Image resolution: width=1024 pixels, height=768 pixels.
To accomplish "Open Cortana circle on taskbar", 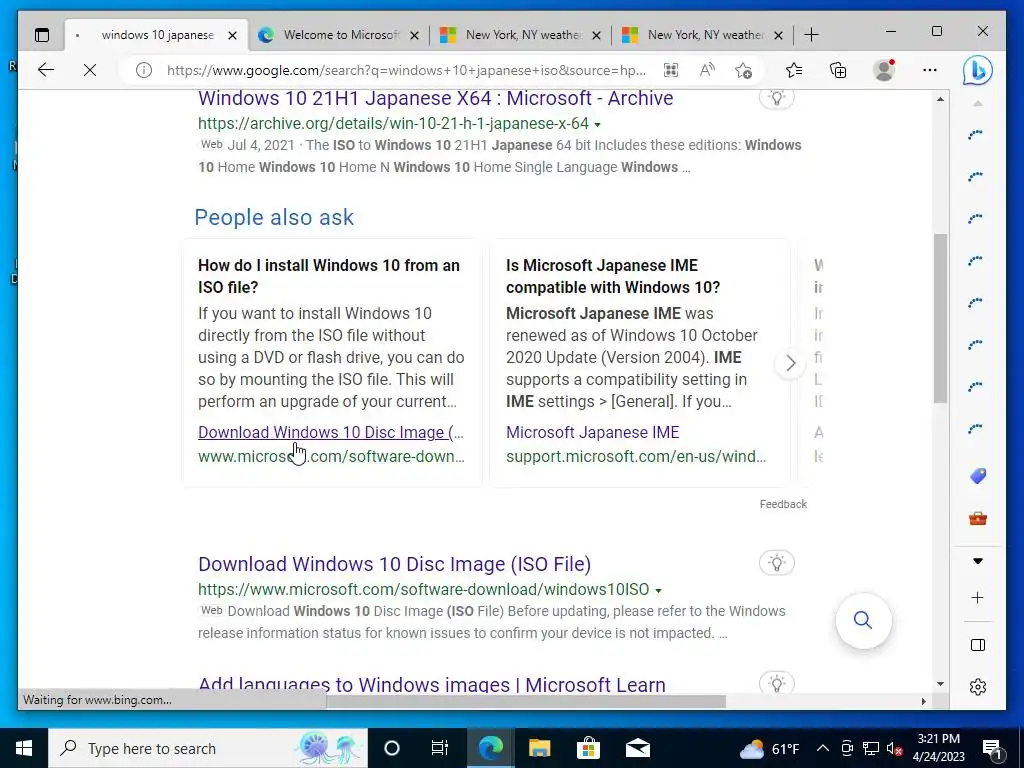I will pos(391,748).
